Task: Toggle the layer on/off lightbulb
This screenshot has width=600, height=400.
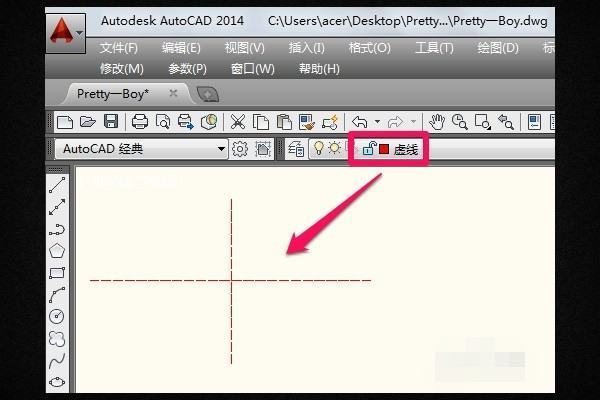Action: tap(319, 149)
